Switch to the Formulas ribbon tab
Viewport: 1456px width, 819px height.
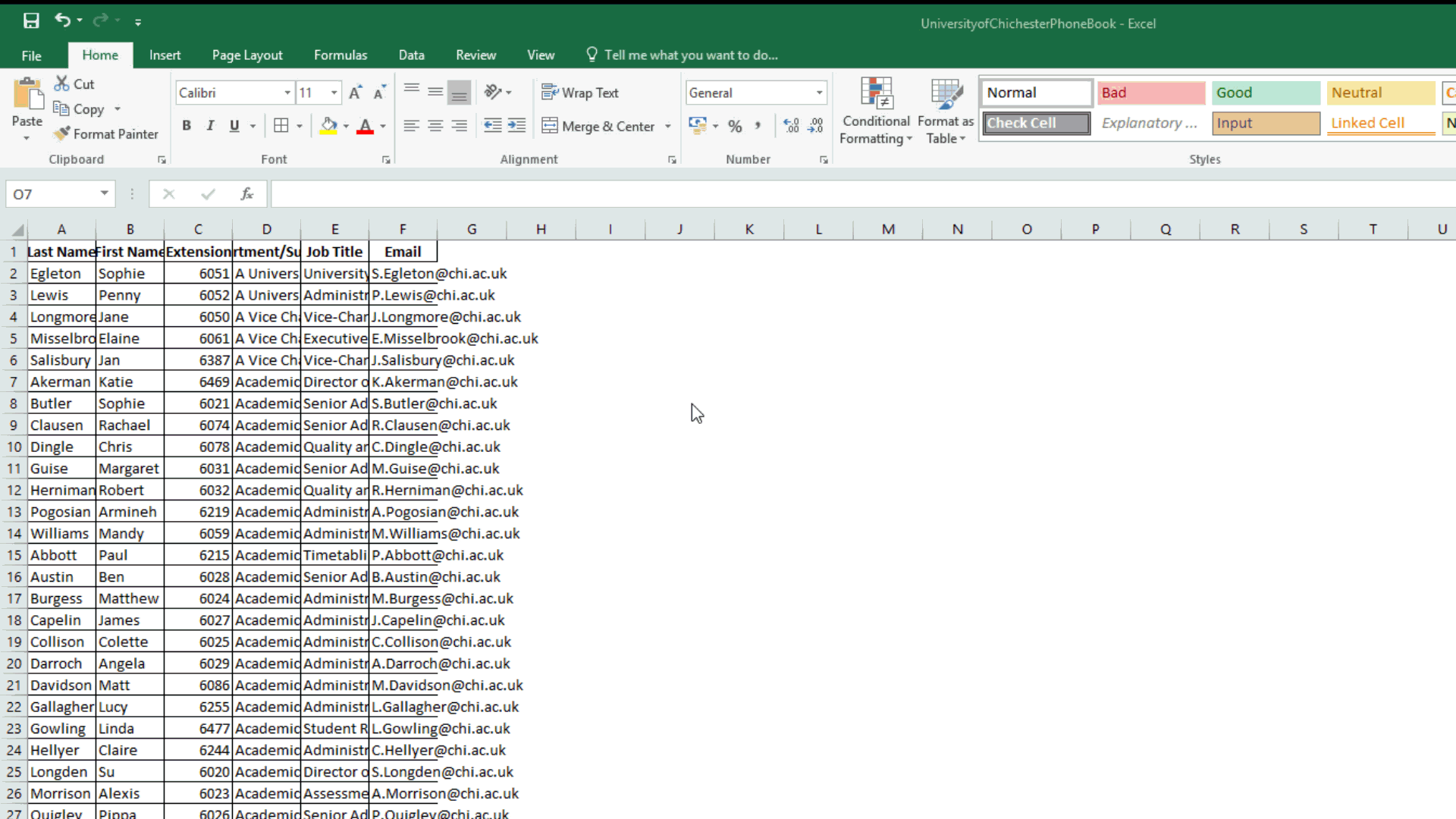[340, 55]
